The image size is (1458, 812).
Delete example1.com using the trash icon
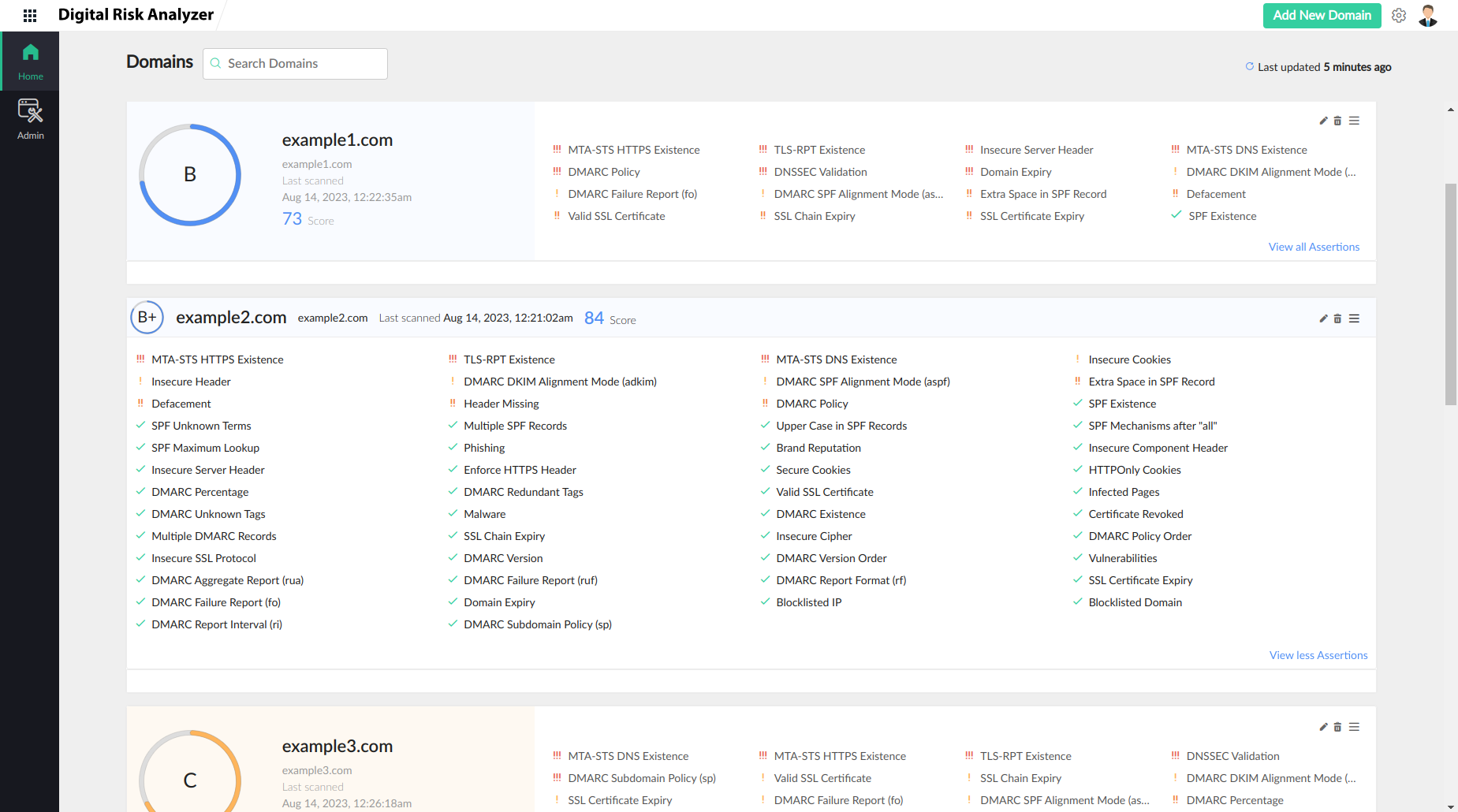[1338, 121]
